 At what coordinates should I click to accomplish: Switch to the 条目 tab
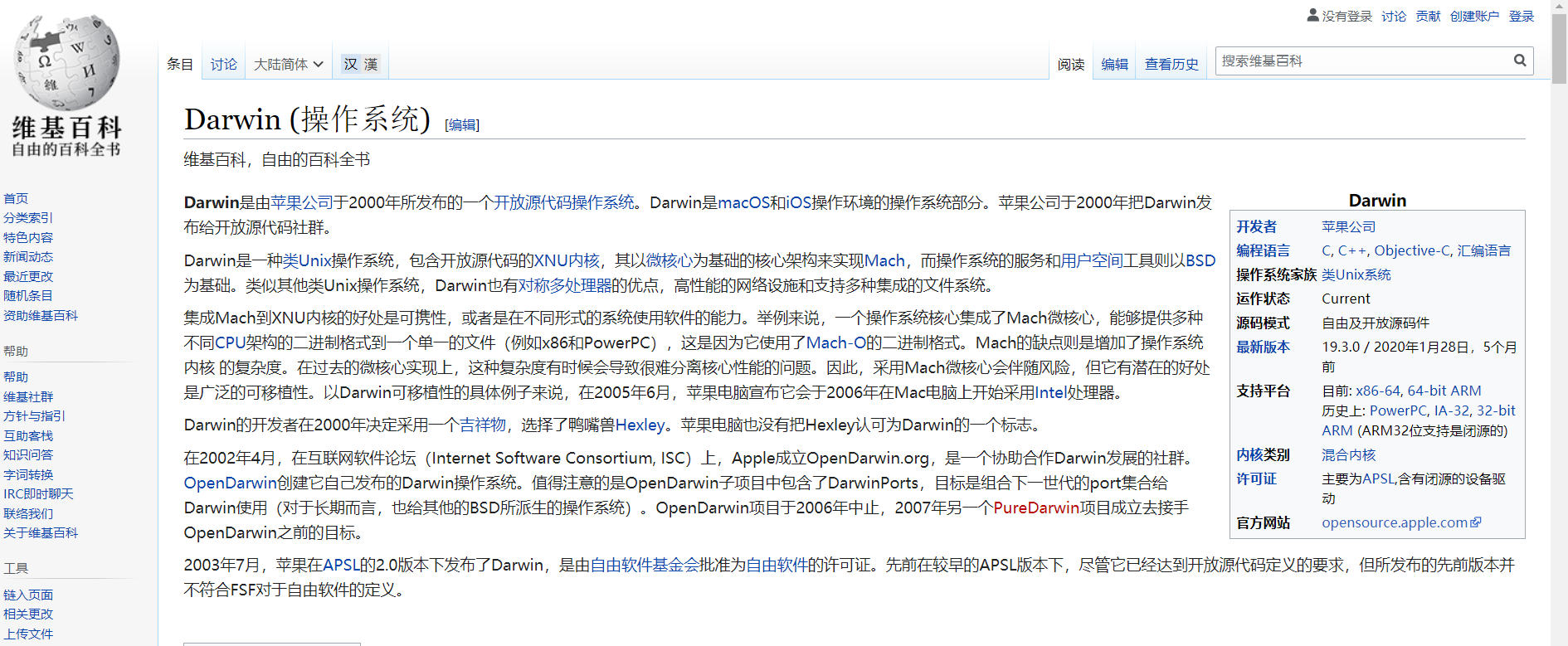180,64
